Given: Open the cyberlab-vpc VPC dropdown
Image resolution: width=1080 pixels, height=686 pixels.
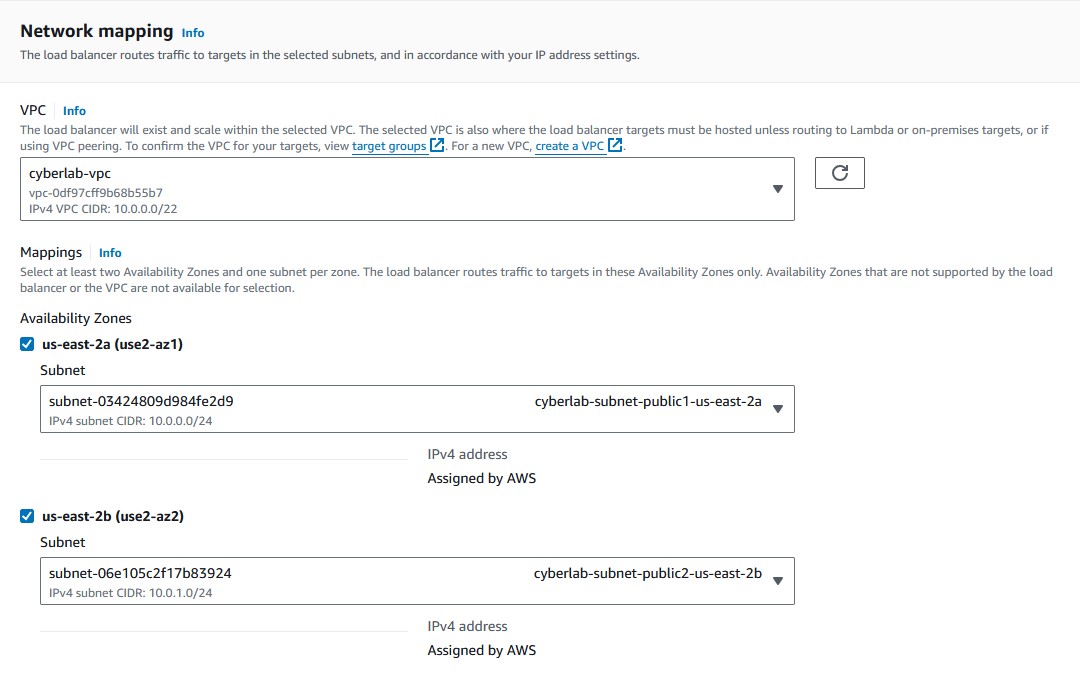Looking at the screenshot, I should [x=407, y=189].
